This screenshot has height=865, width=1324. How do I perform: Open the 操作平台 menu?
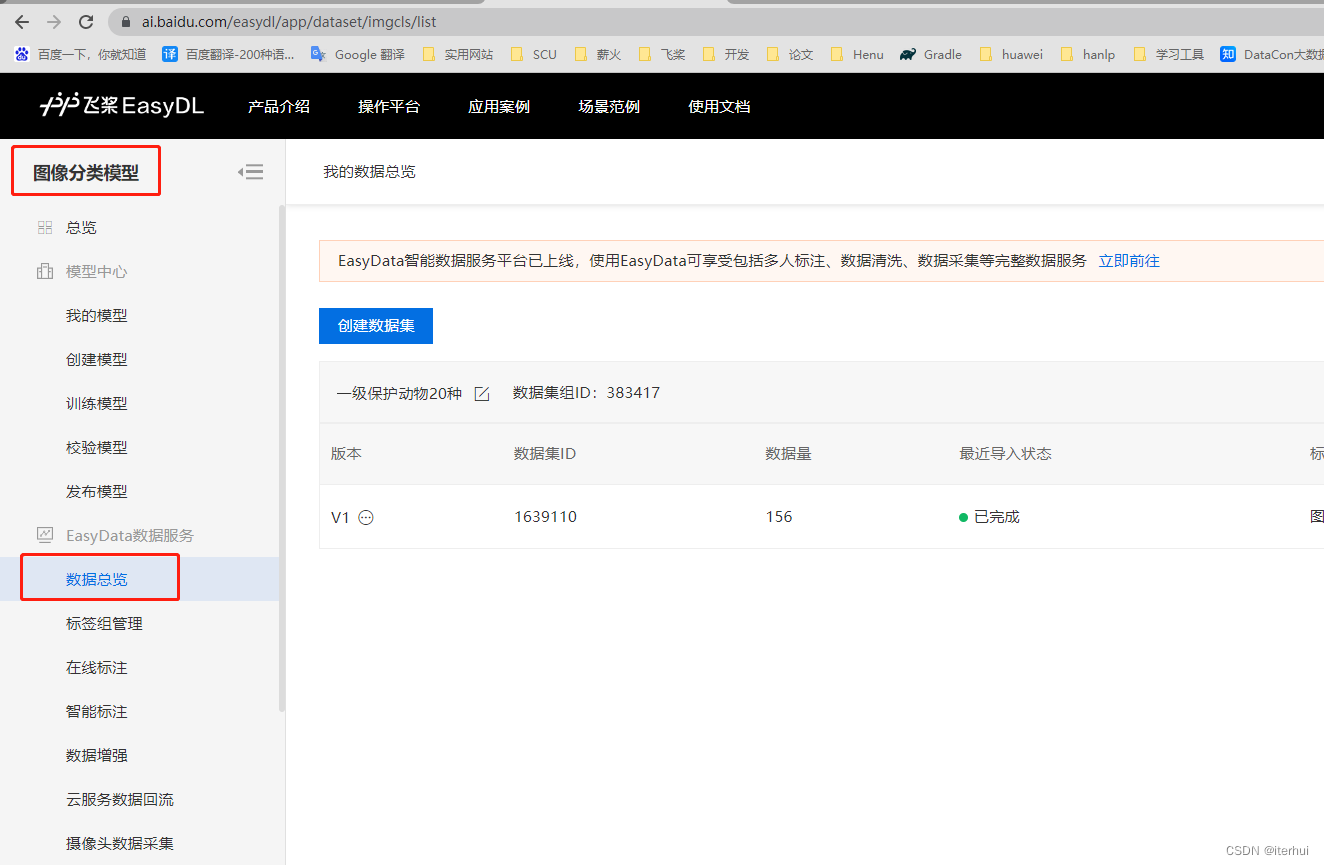click(x=389, y=106)
